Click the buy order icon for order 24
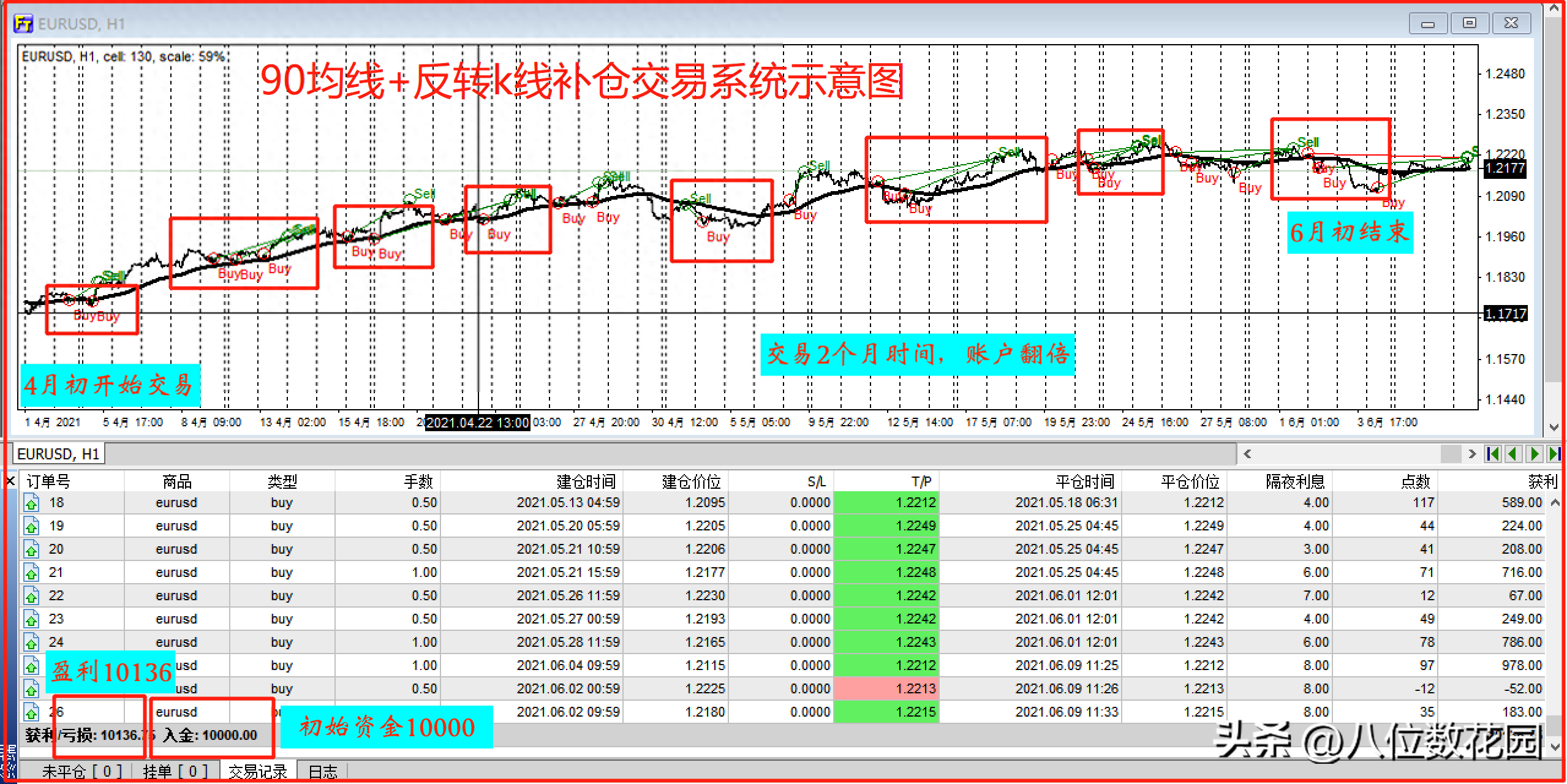1567x784 pixels. [x=31, y=643]
